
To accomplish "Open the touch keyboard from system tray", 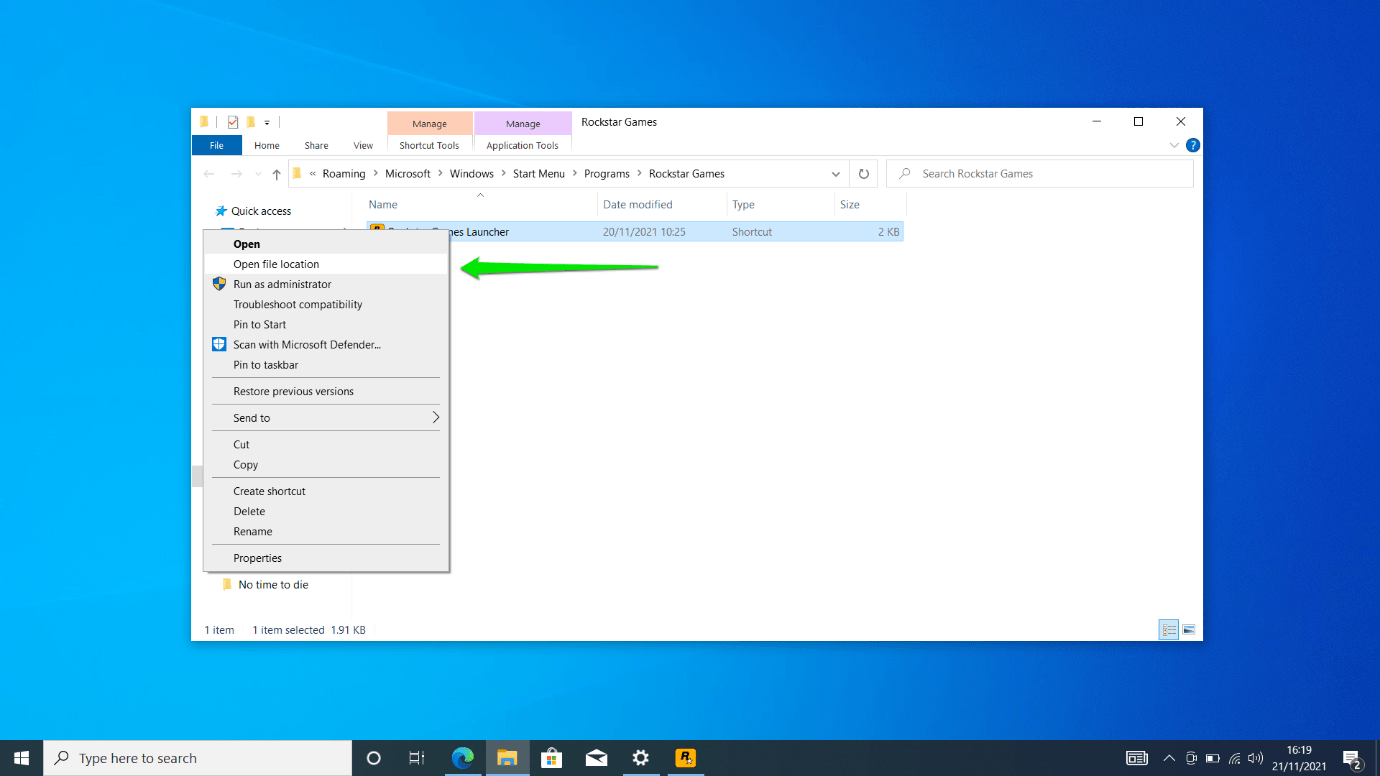I will tap(1136, 757).
